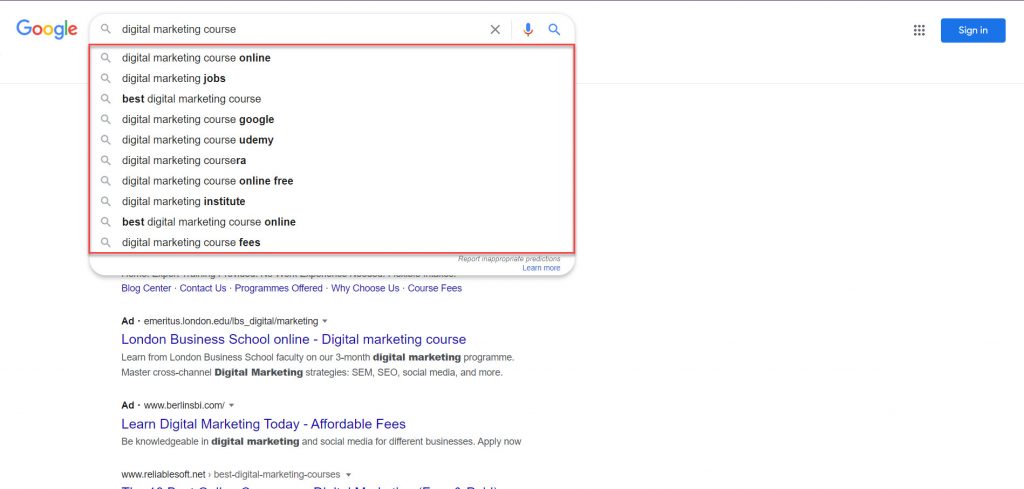Open the Programmes Offered sitelink

pos(279,288)
